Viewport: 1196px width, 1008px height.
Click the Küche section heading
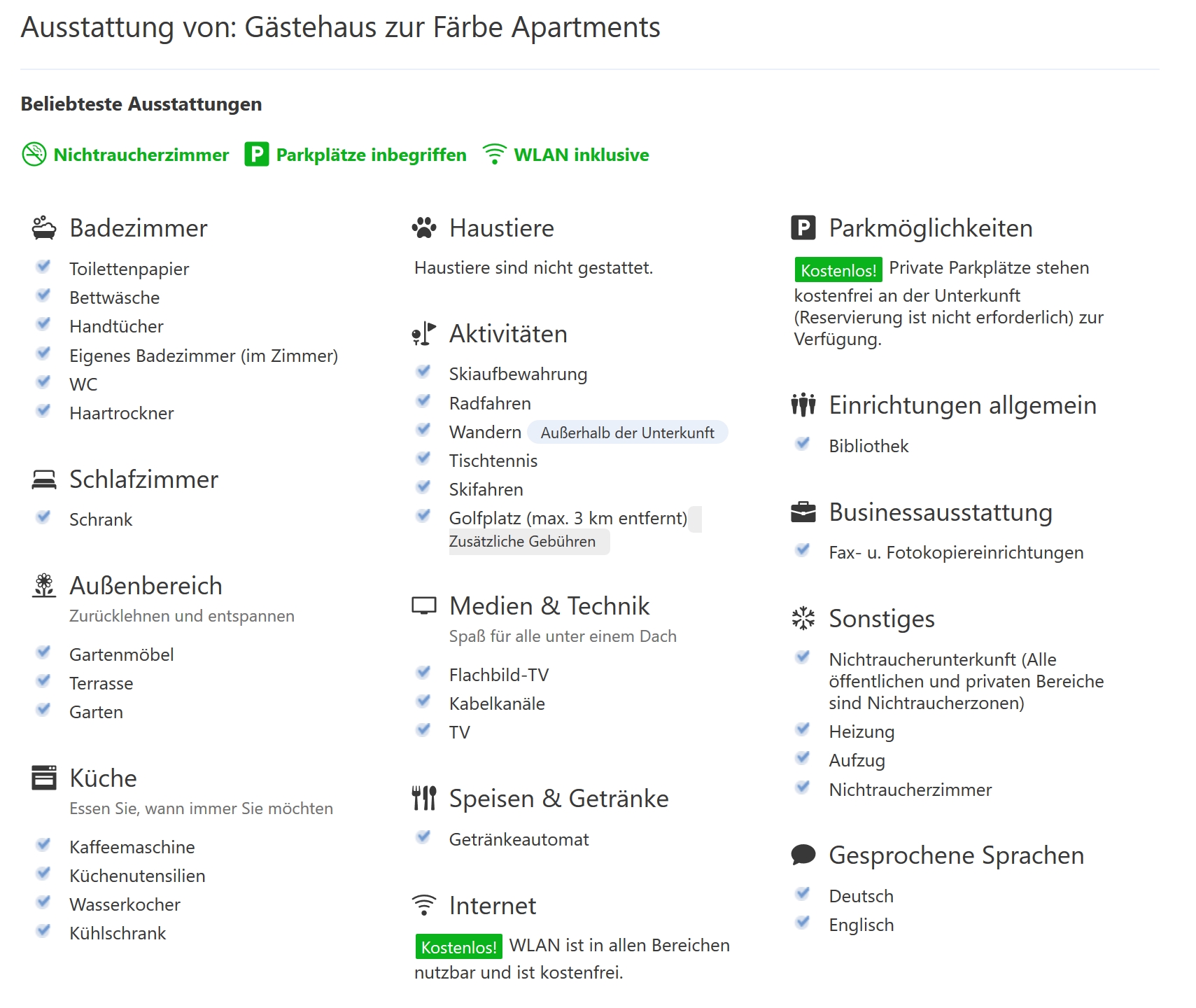click(x=103, y=778)
